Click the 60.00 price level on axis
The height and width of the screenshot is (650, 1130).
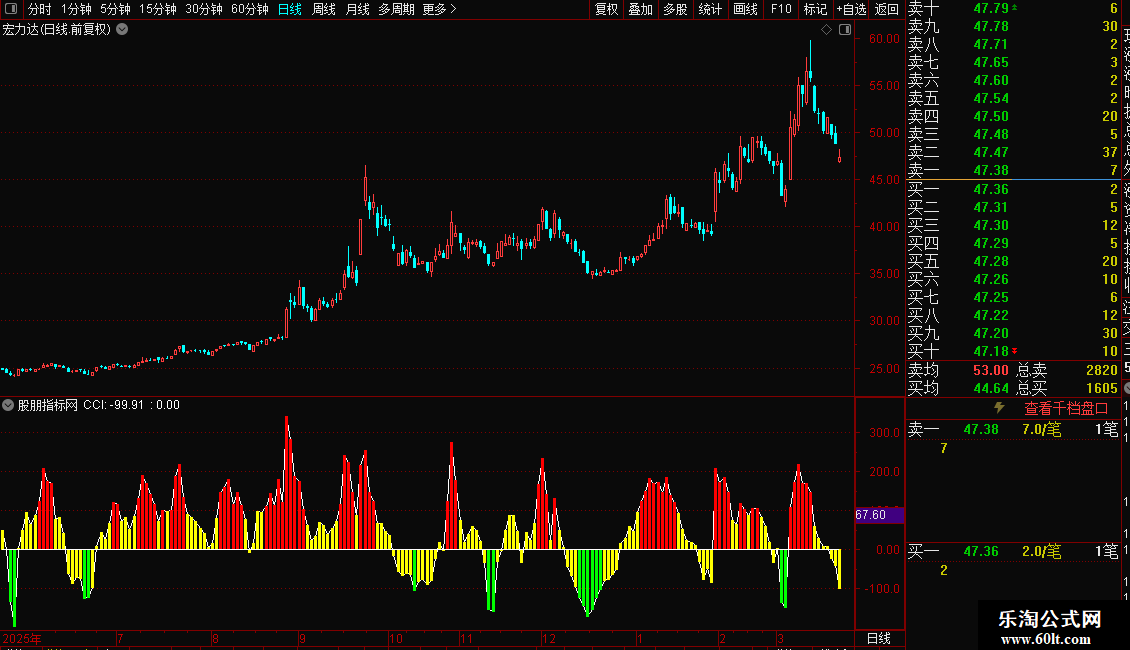click(x=884, y=39)
